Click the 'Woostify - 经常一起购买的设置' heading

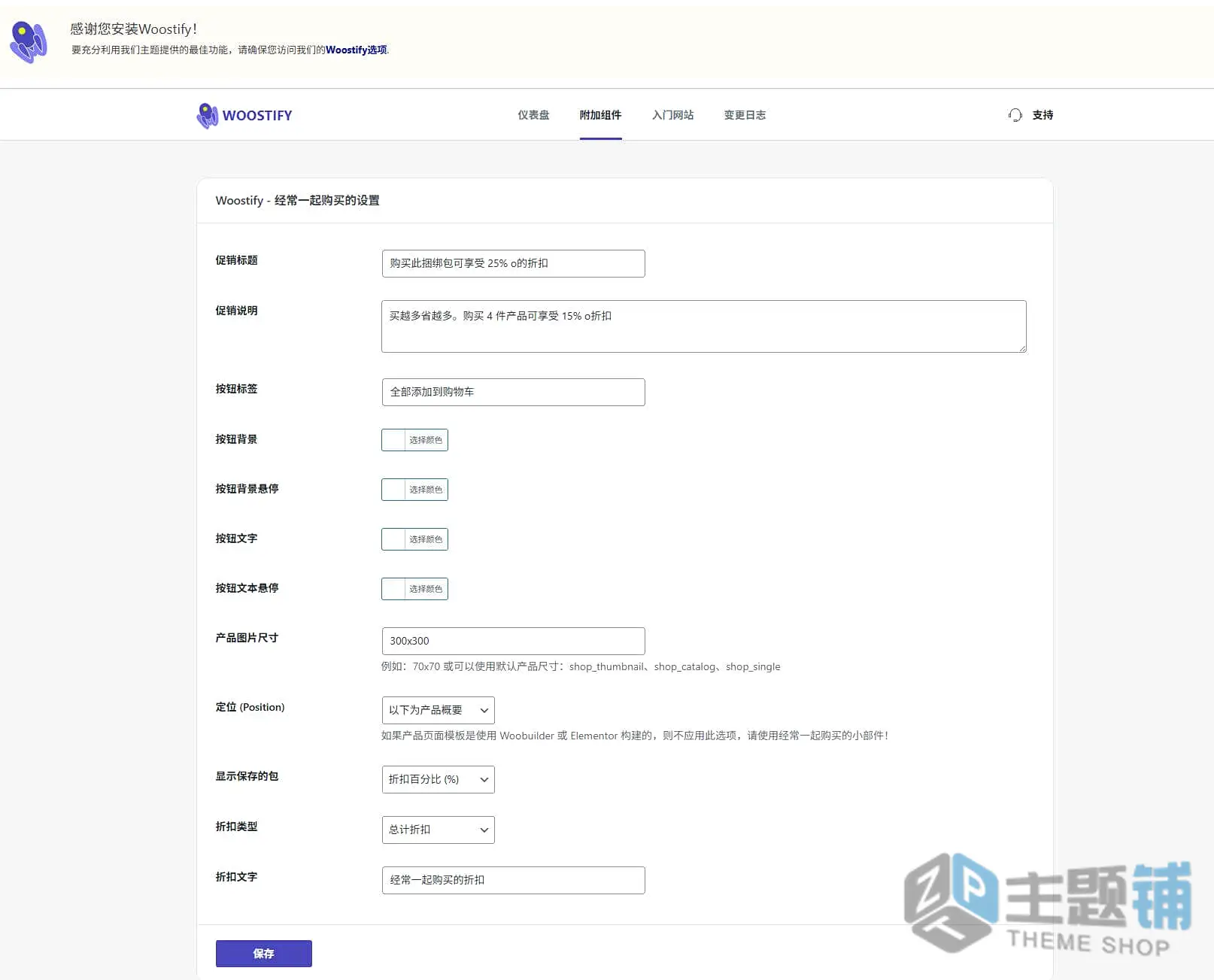coord(297,200)
